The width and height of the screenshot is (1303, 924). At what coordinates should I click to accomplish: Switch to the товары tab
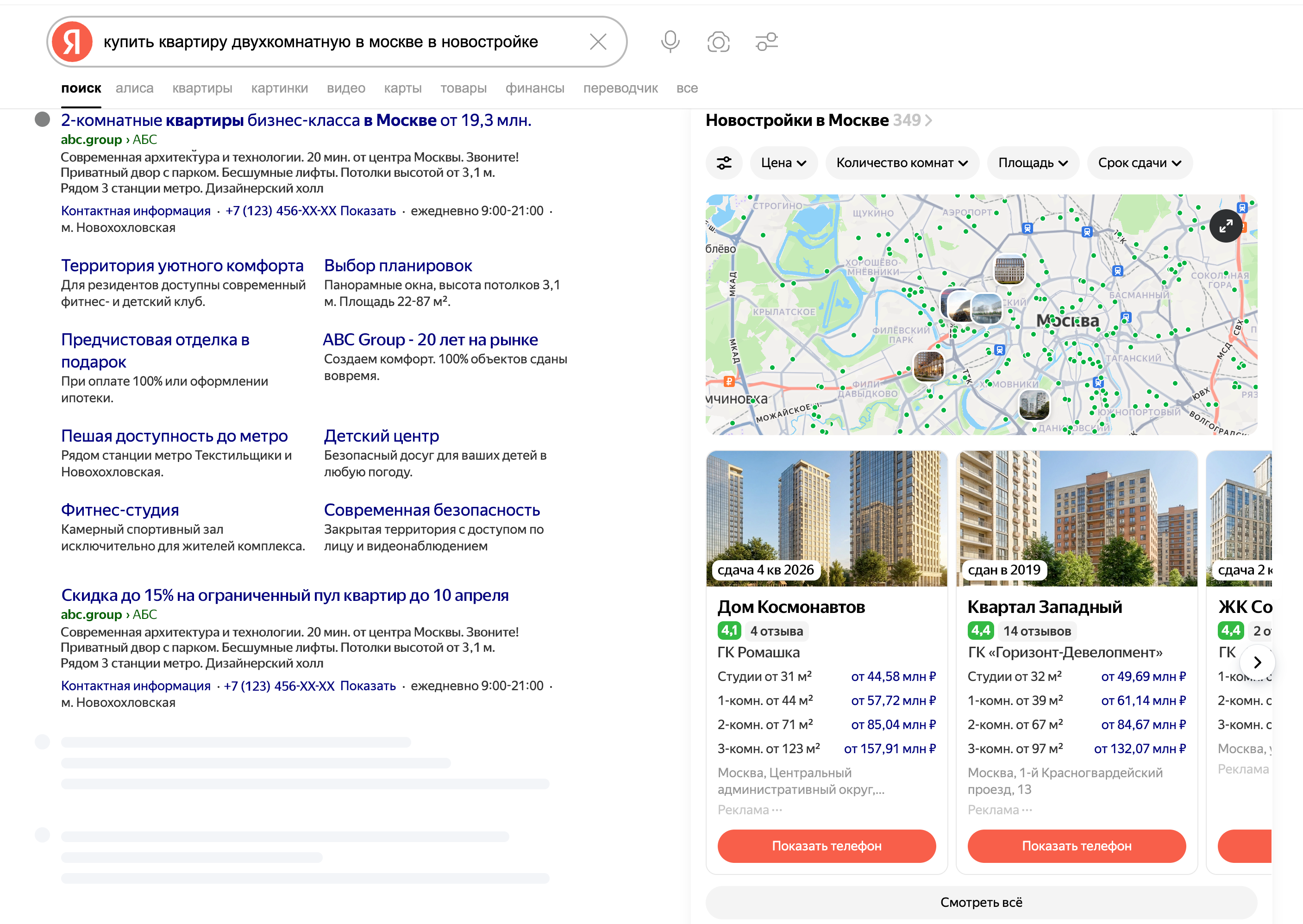[463, 88]
